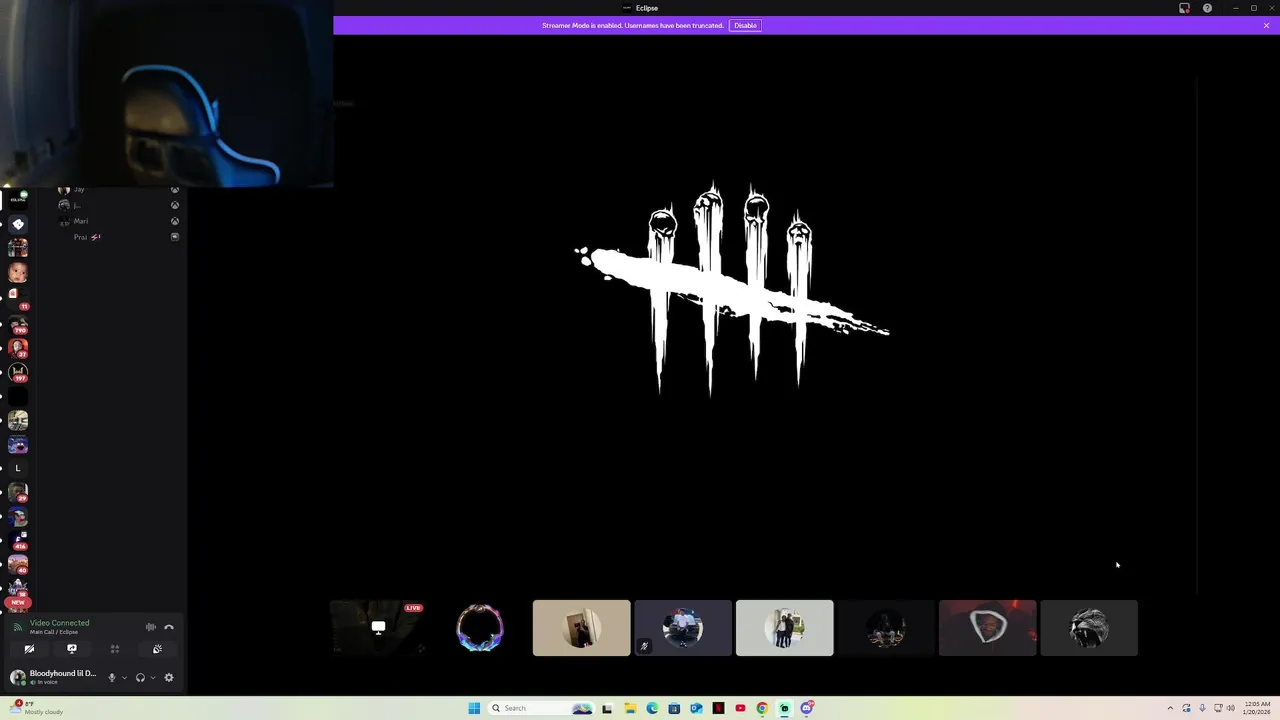Disconnect from the voice call
This screenshot has width=1280, height=720.
click(x=169, y=627)
